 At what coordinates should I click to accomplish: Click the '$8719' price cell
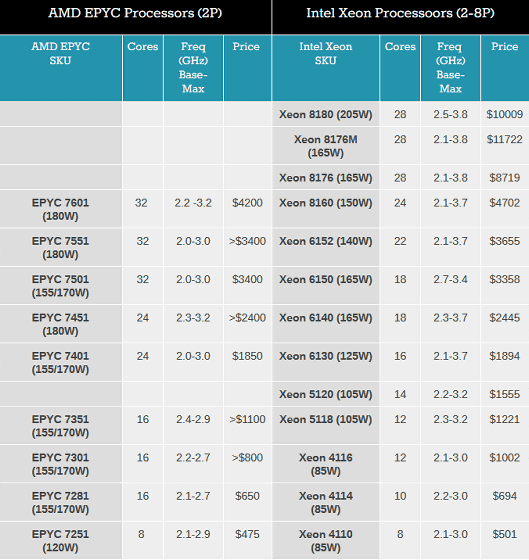(x=504, y=178)
